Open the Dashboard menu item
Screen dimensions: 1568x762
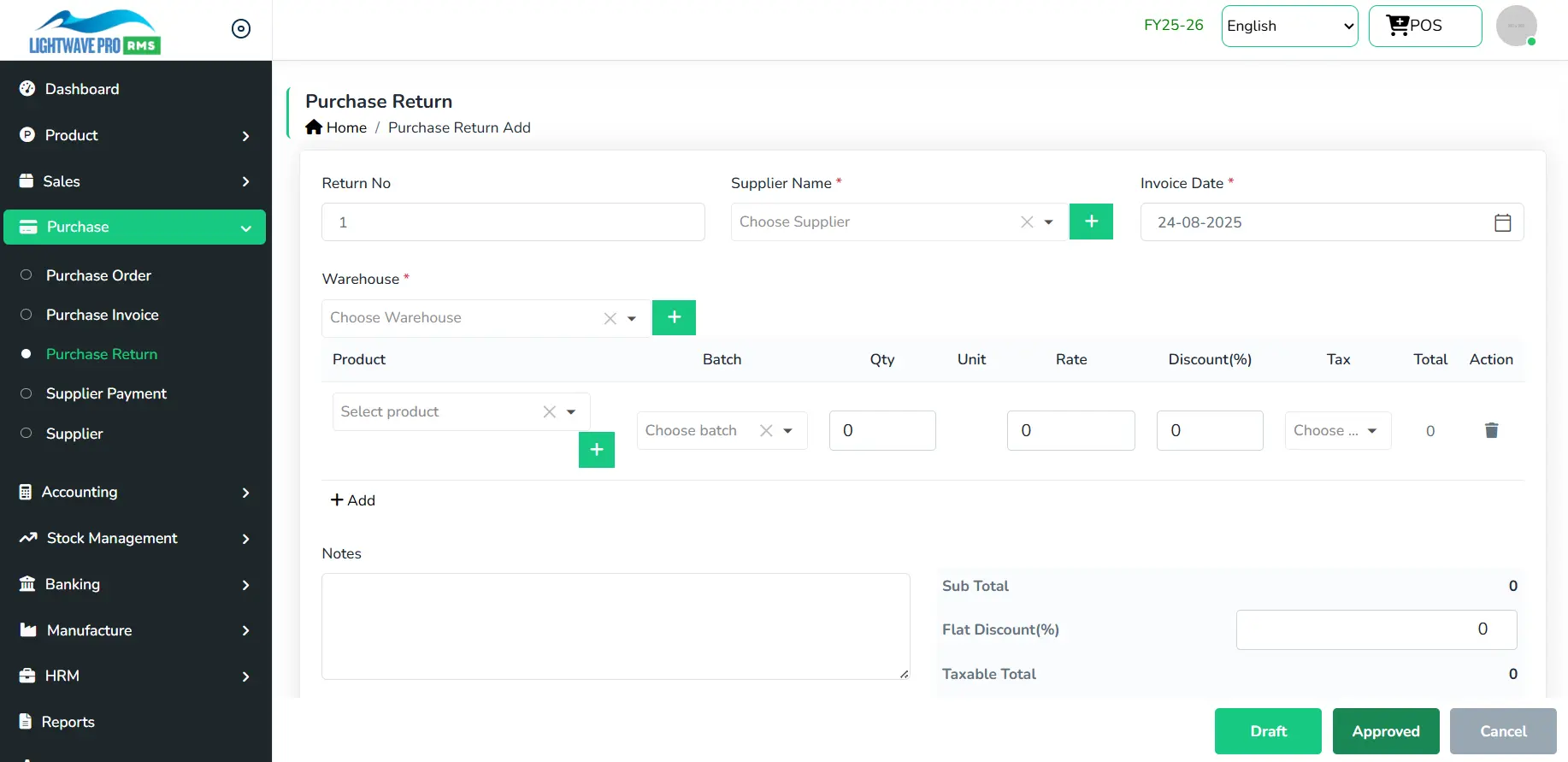pyautogui.click(x=82, y=89)
